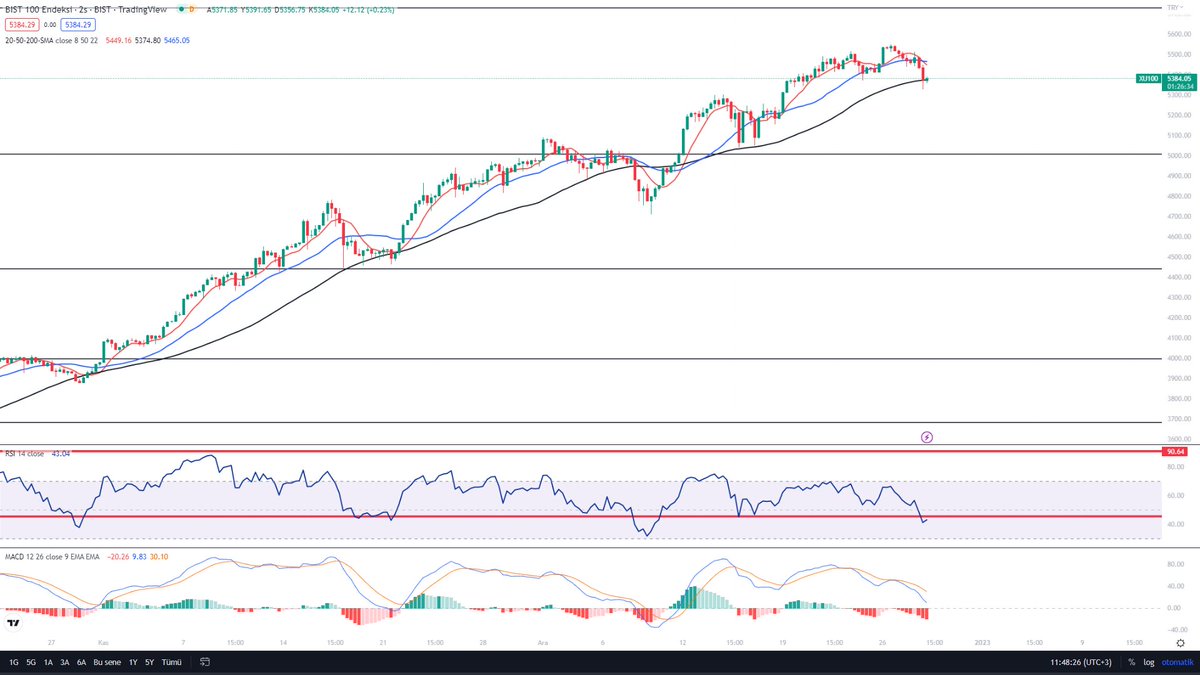
Task: Select the 1Y time range
Action: pyautogui.click(x=133, y=662)
